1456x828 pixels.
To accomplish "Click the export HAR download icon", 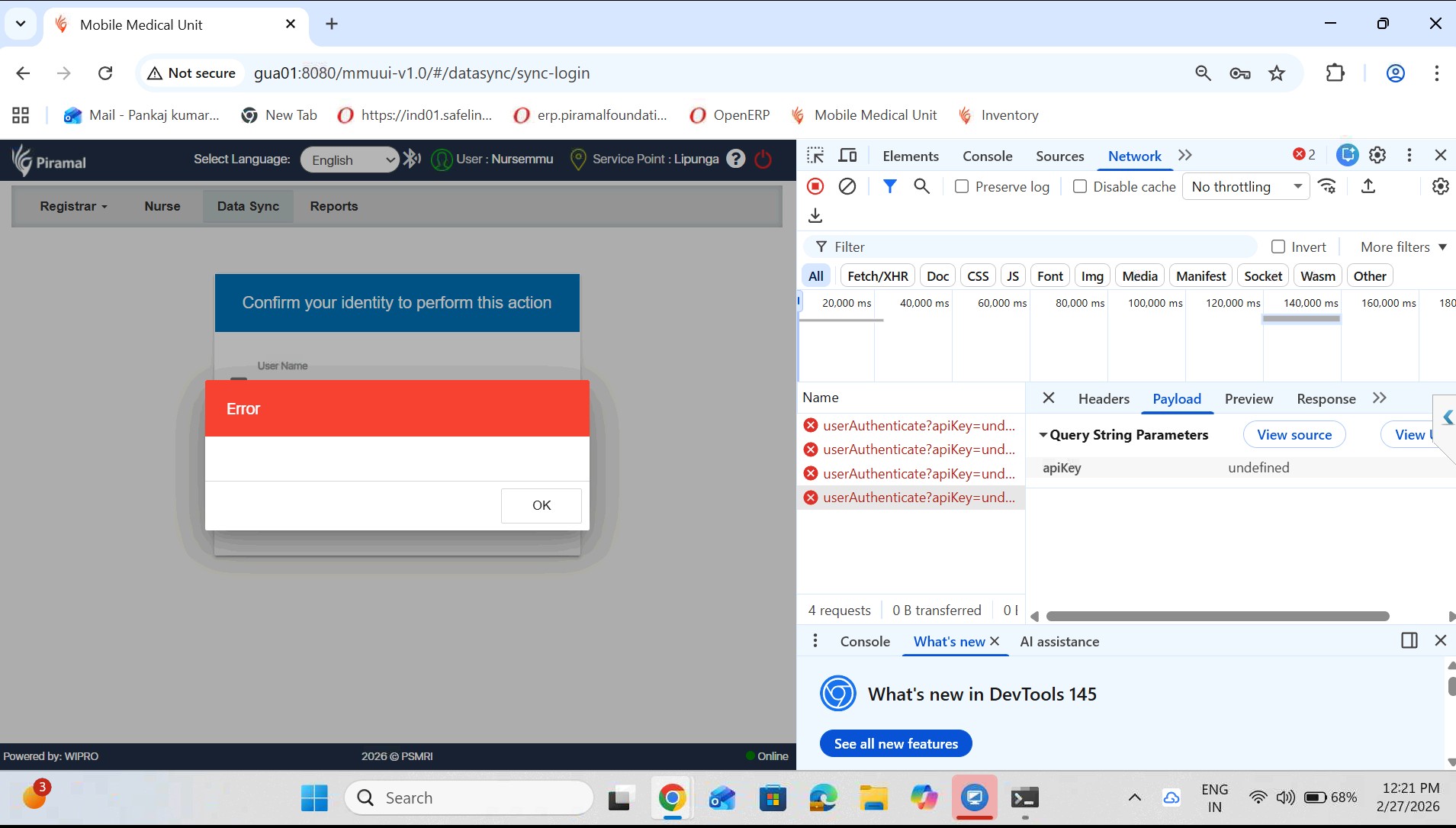I will point(815,216).
